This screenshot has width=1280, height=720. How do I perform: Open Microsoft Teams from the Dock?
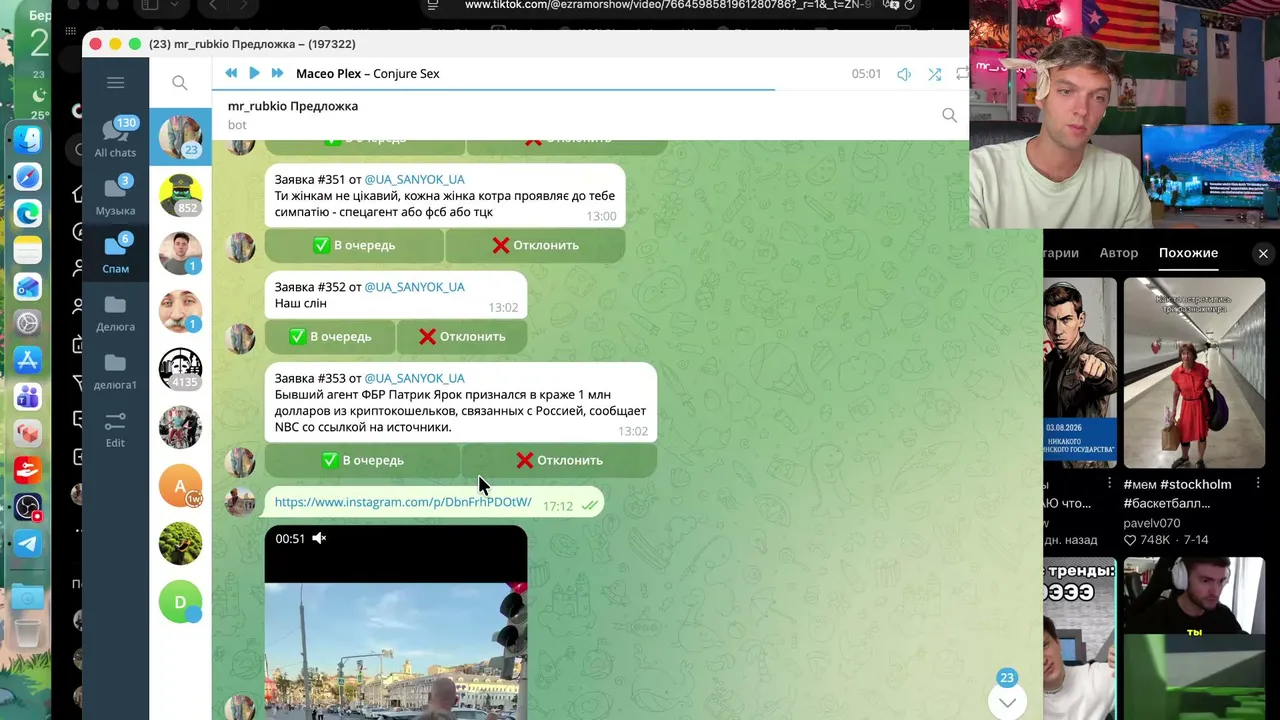point(27,397)
